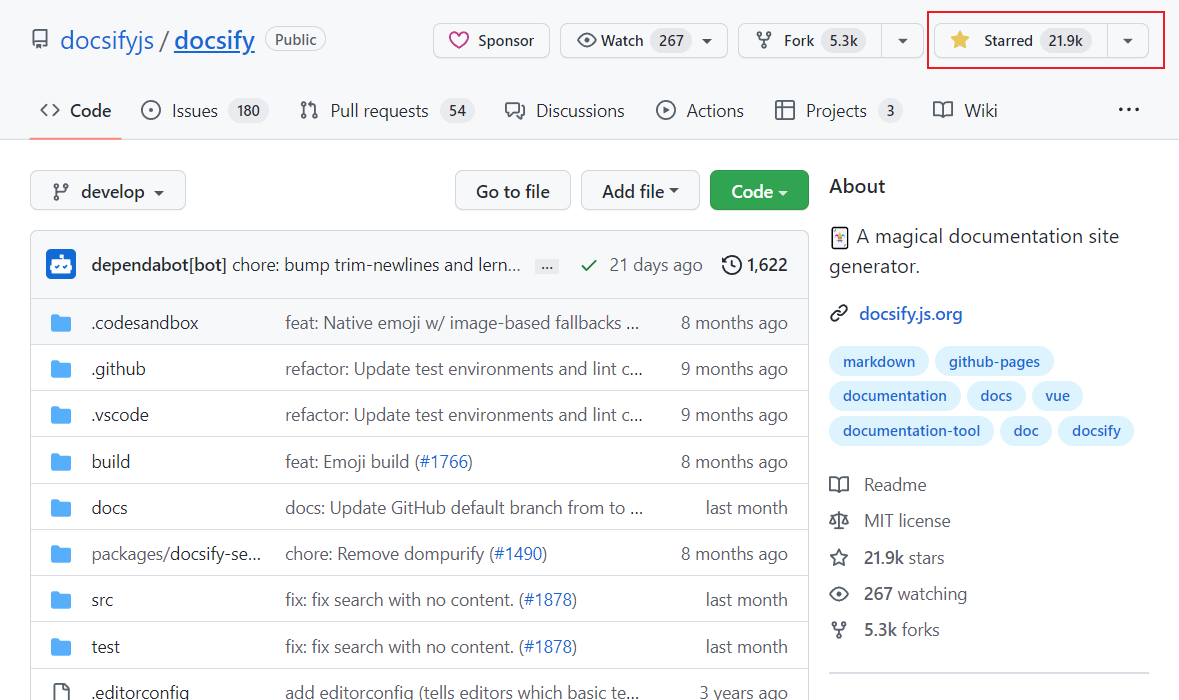Click the repository book icon beside docsifyjs
The width and height of the screenshot is (1179, 700).
[x=40, y=39]
